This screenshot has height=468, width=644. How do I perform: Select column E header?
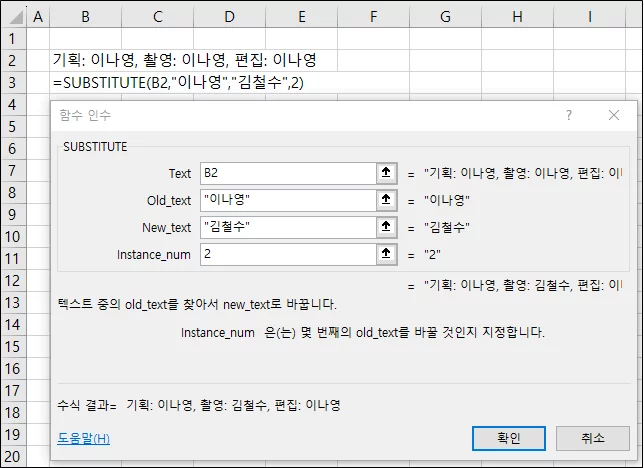tap(301, 17)
